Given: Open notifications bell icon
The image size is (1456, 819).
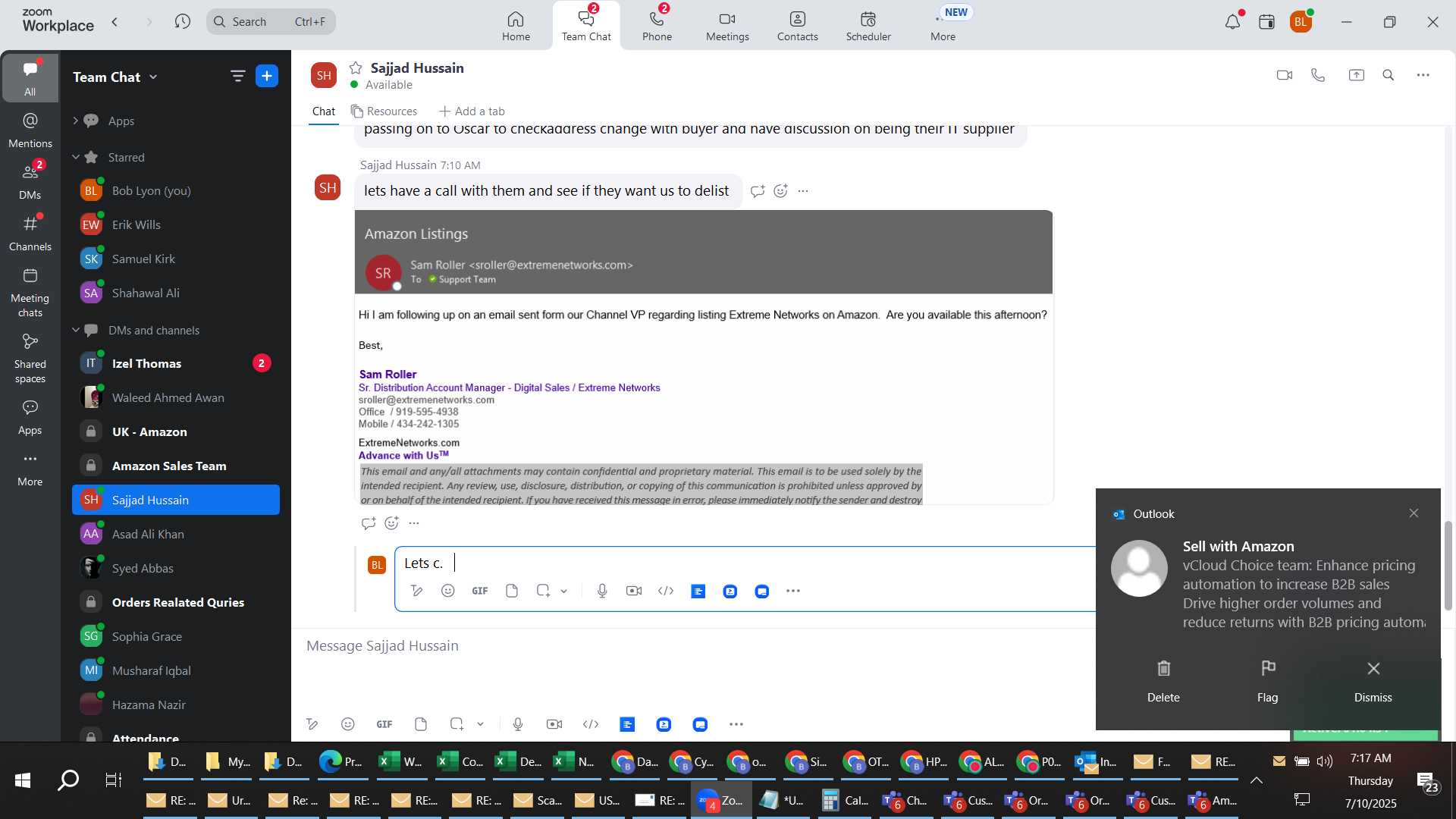Looking at the screenshot, I should pyautogui.click(x=1233, y=22).
